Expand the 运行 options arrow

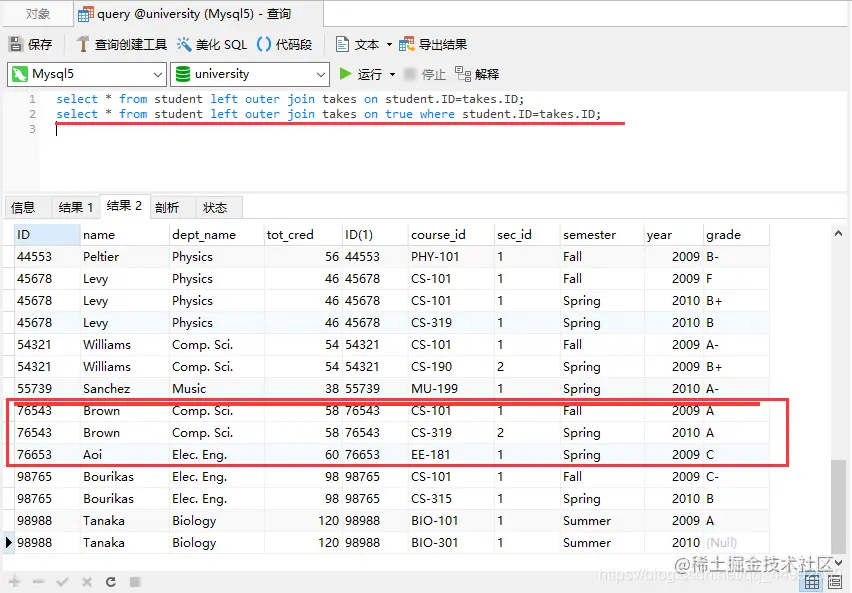pos(392,74)
